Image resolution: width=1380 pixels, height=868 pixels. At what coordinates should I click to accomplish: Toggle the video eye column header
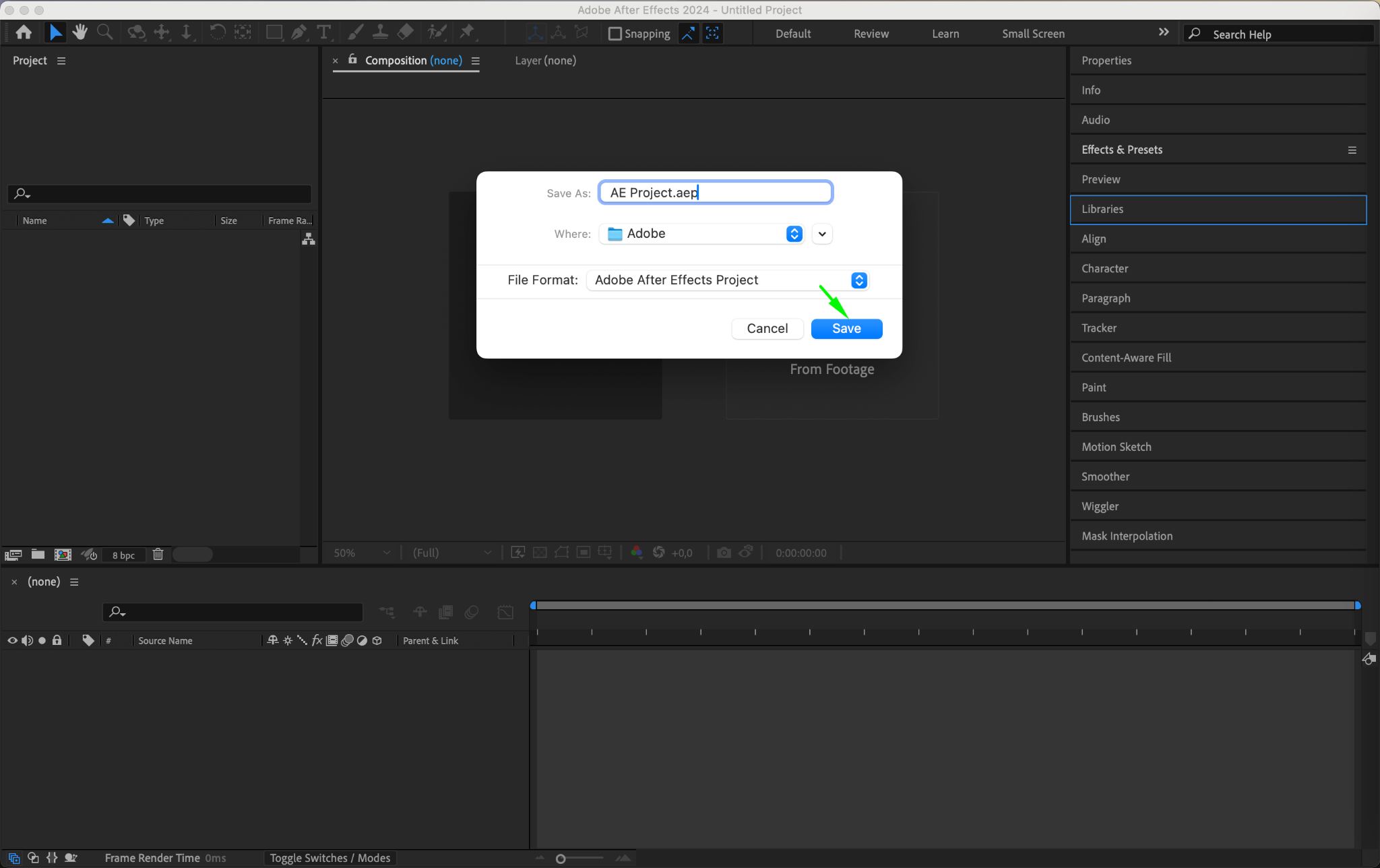12,640
